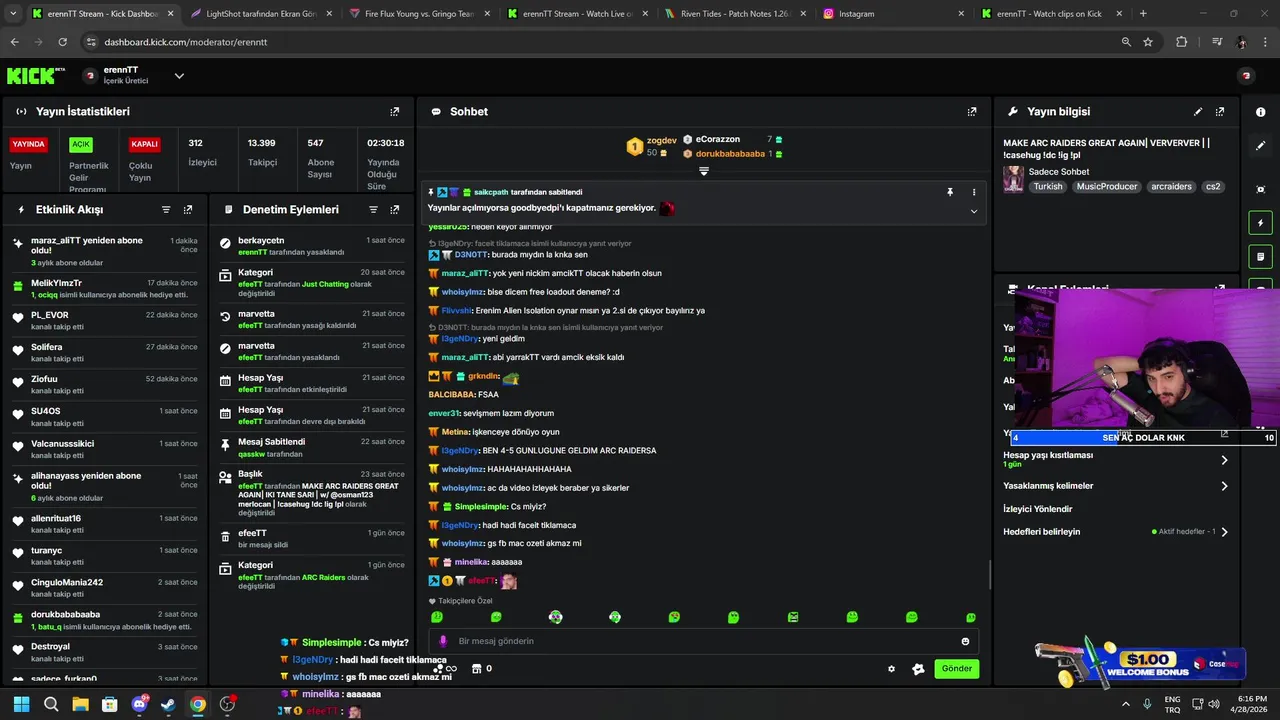This screenshot has height=720, width=1280.
Task: Insert the headphones green emote
Action: click(614, 617)
